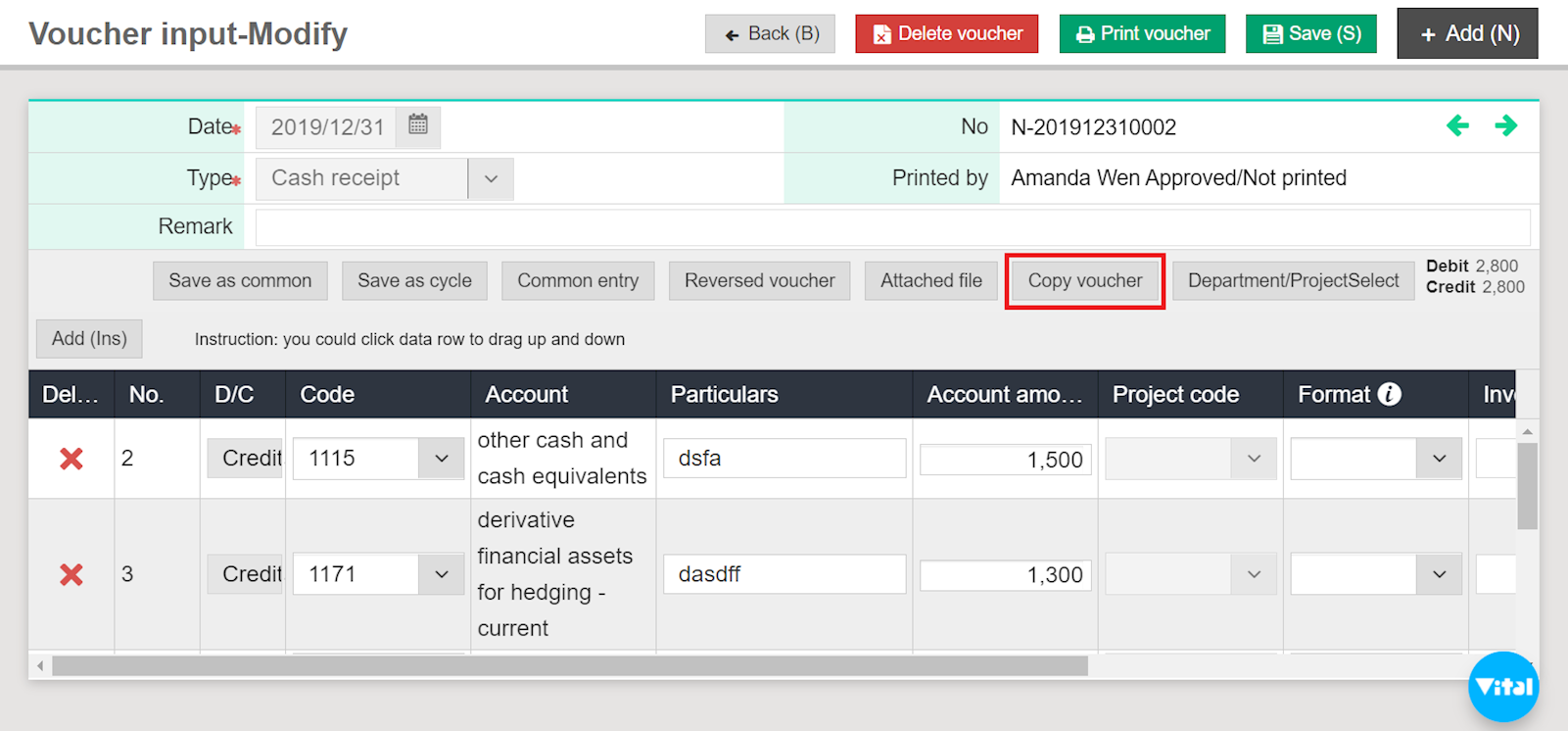1568x731 pixels.
Task: Open the Reversed voucher option
Action: pos(759,281)
